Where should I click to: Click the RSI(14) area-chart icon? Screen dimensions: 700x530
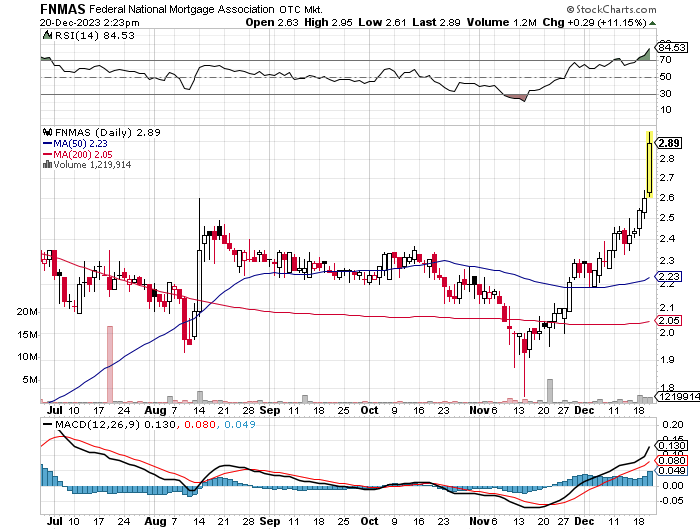(47, 35)
